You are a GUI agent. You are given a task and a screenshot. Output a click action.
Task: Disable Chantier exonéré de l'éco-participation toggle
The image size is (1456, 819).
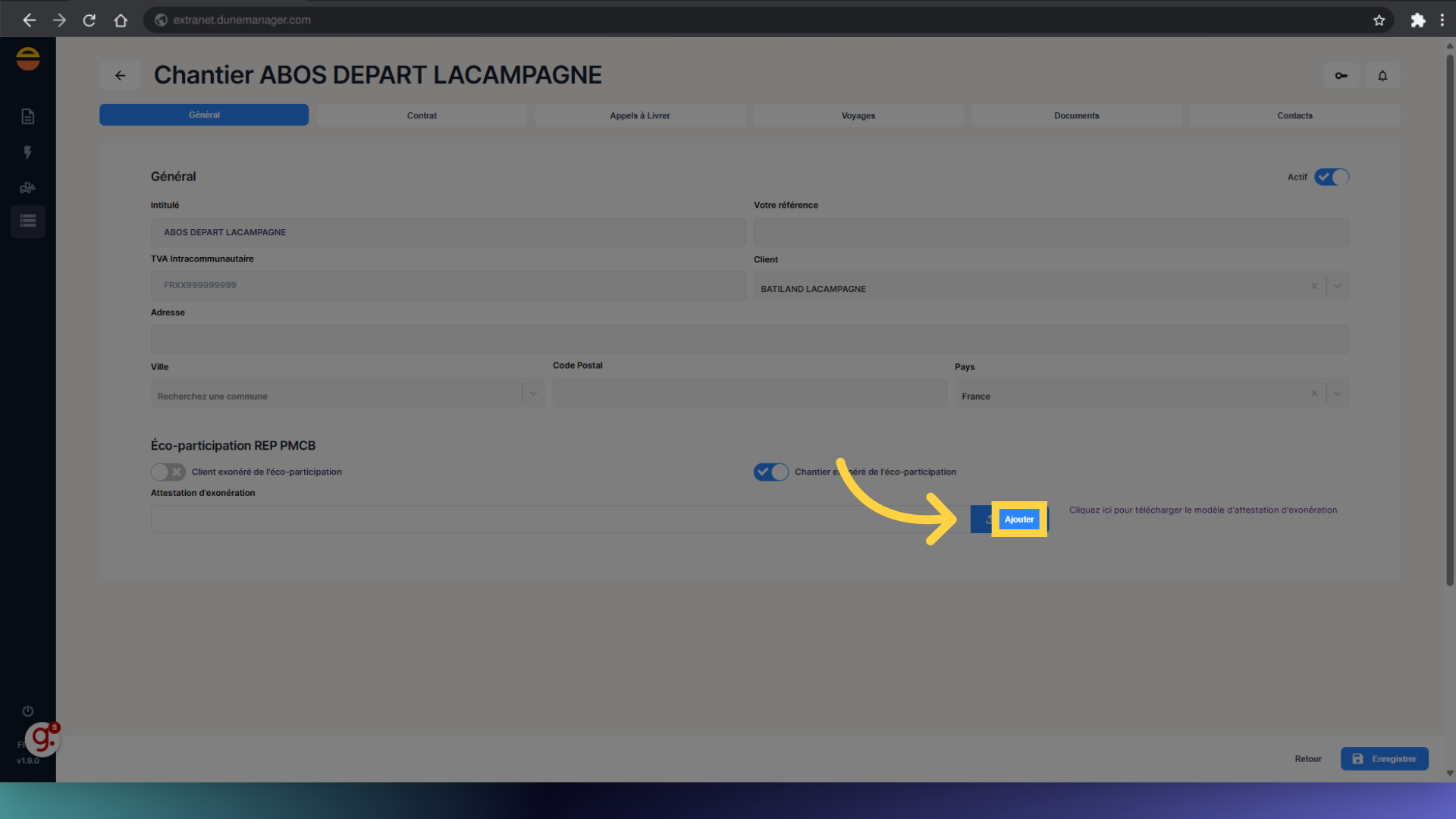click(770, 472)
